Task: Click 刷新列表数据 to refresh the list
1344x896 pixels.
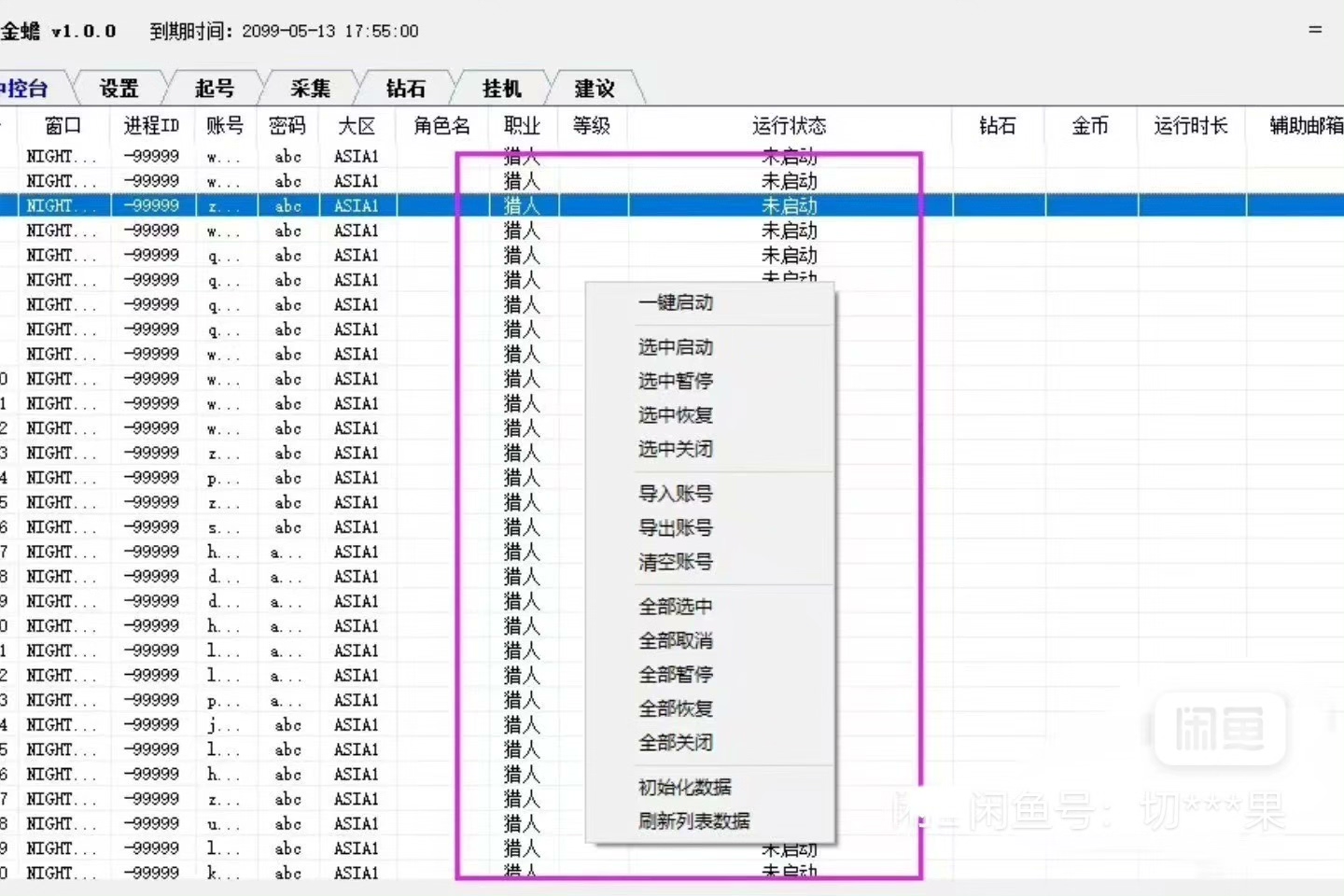Action: (694, 821)
